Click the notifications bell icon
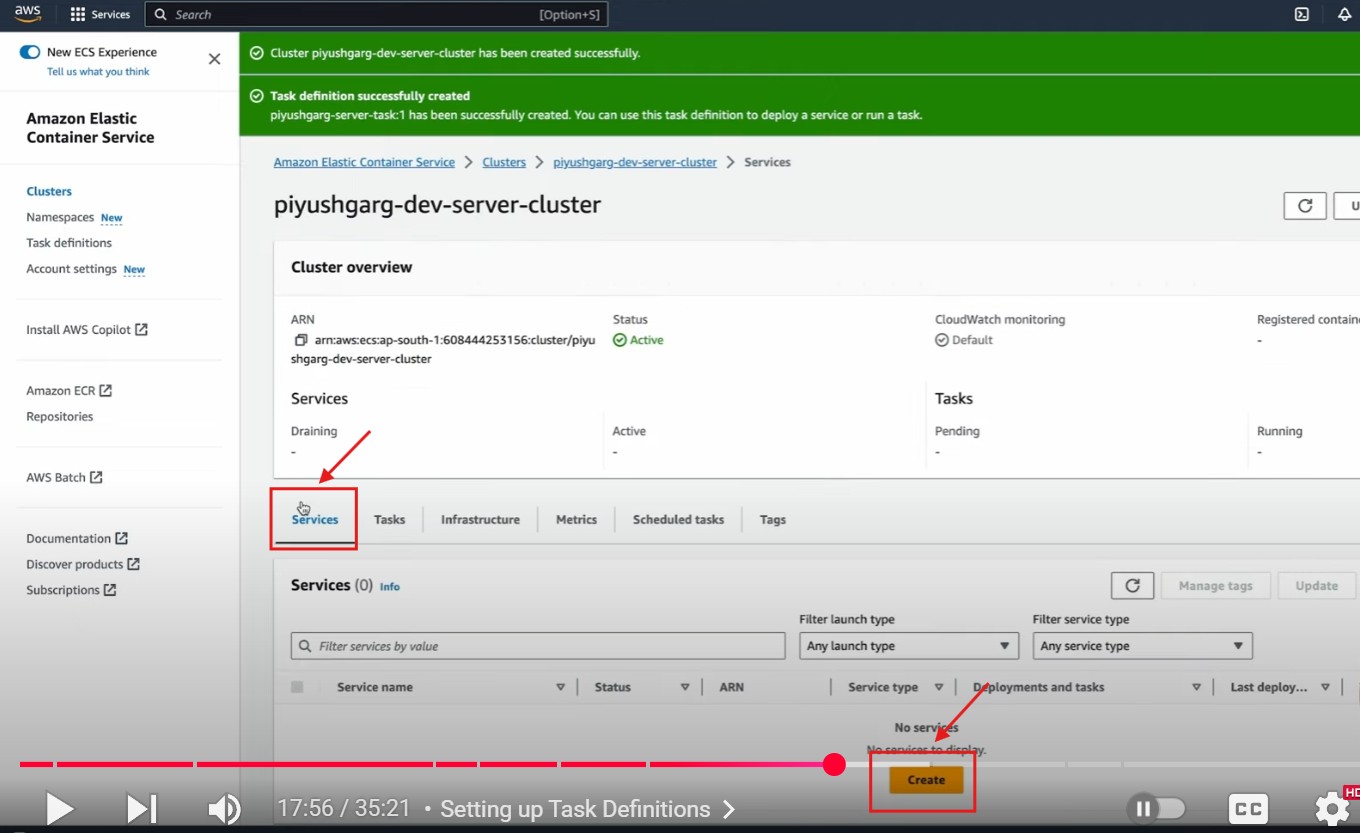The width and height of the screenshot is (1360, 833). point(1344,15)
